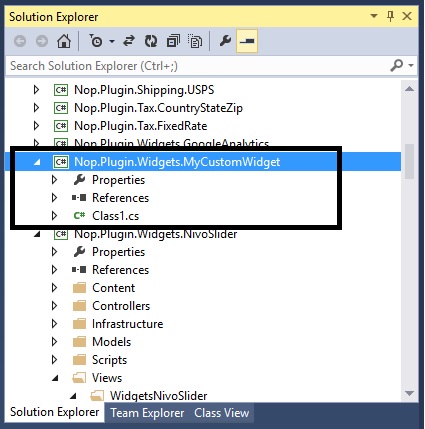Click the Search Solution Explorer field
425x429 pixels.
pos(198,66)
